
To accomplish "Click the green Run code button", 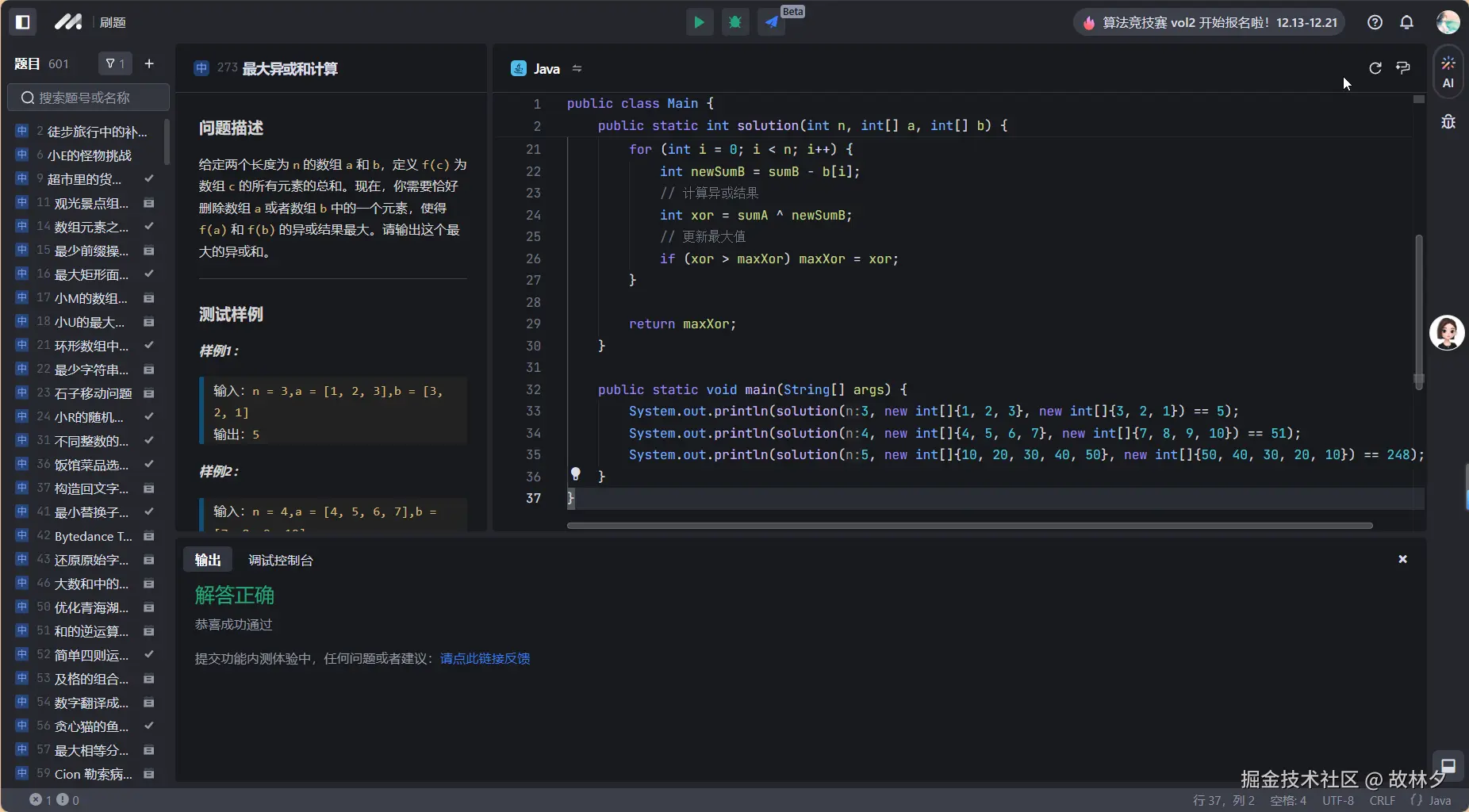I will coord(699,22).
